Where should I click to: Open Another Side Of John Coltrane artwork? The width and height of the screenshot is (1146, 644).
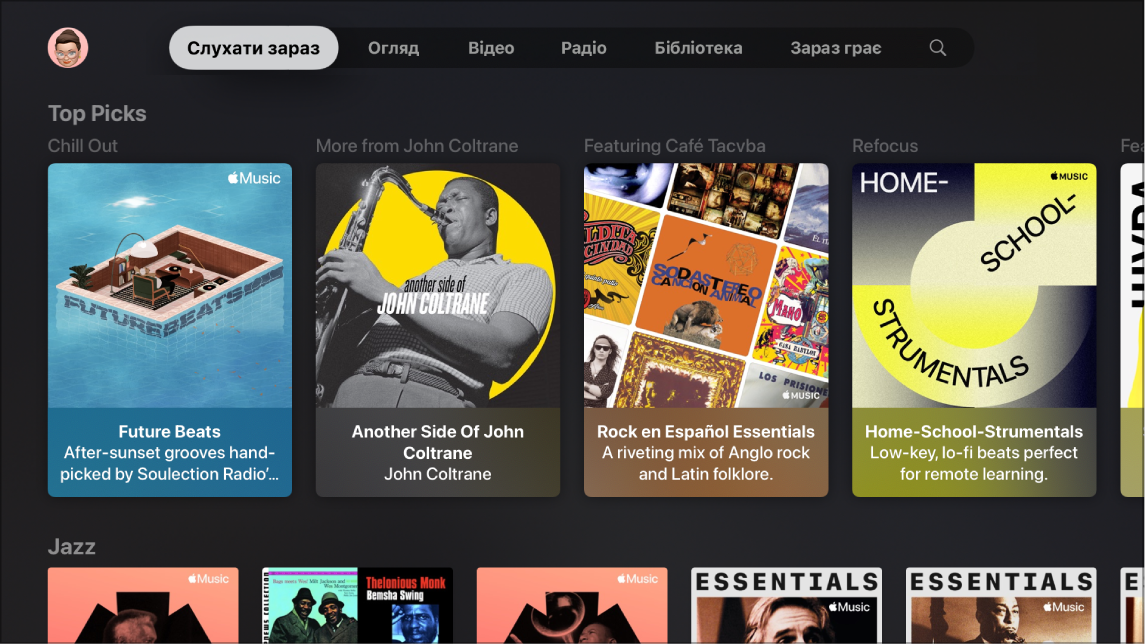[x=438, y=285]
